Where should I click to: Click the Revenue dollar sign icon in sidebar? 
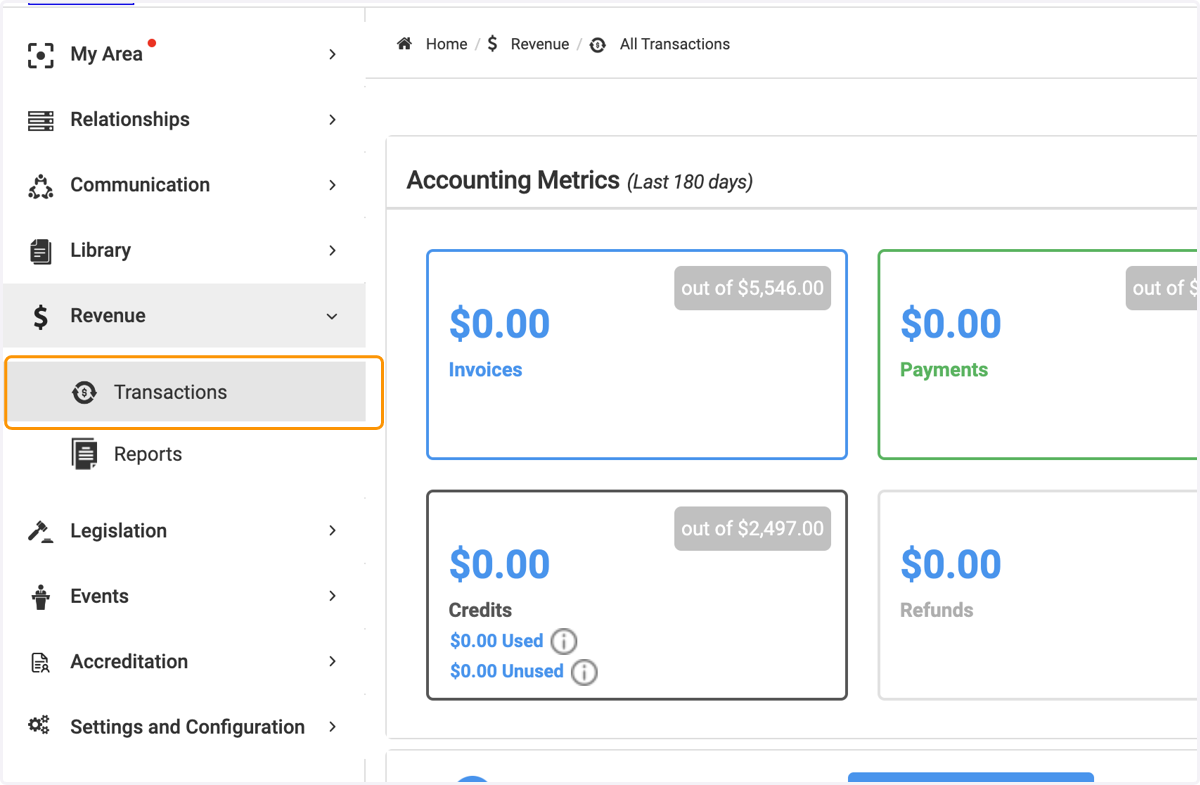[x=40, y=317]
